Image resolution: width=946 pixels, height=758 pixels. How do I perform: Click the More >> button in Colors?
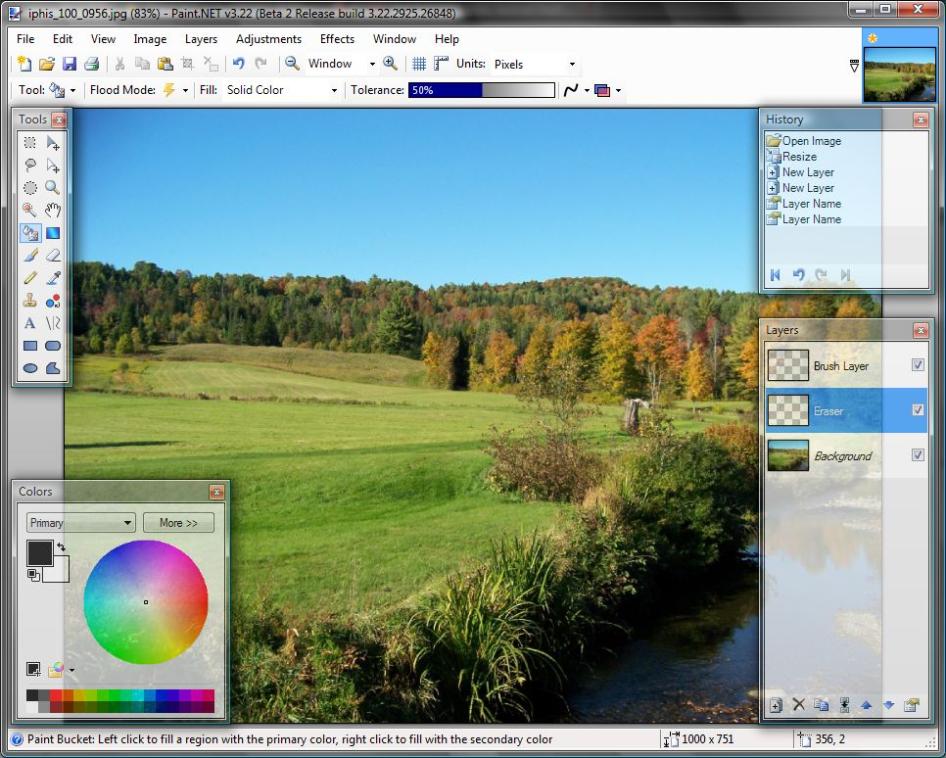coord(178,523)
